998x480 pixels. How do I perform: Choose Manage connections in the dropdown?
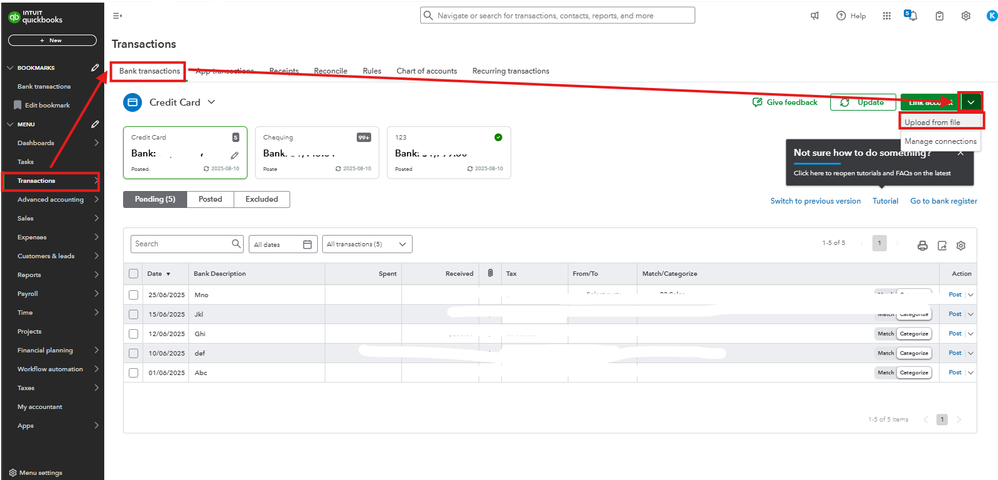point(941,141)
